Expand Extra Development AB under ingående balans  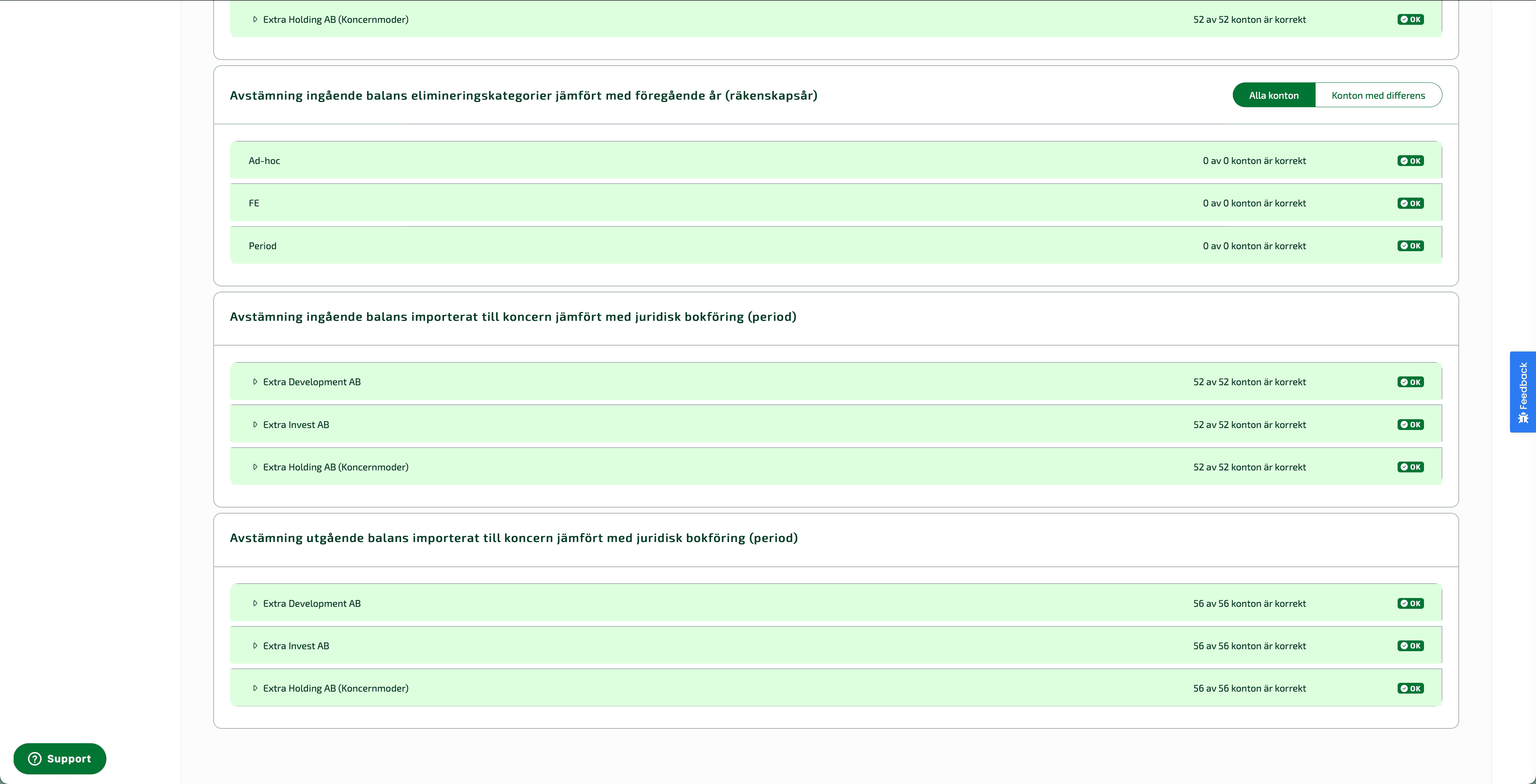click(x=255, y=382)
